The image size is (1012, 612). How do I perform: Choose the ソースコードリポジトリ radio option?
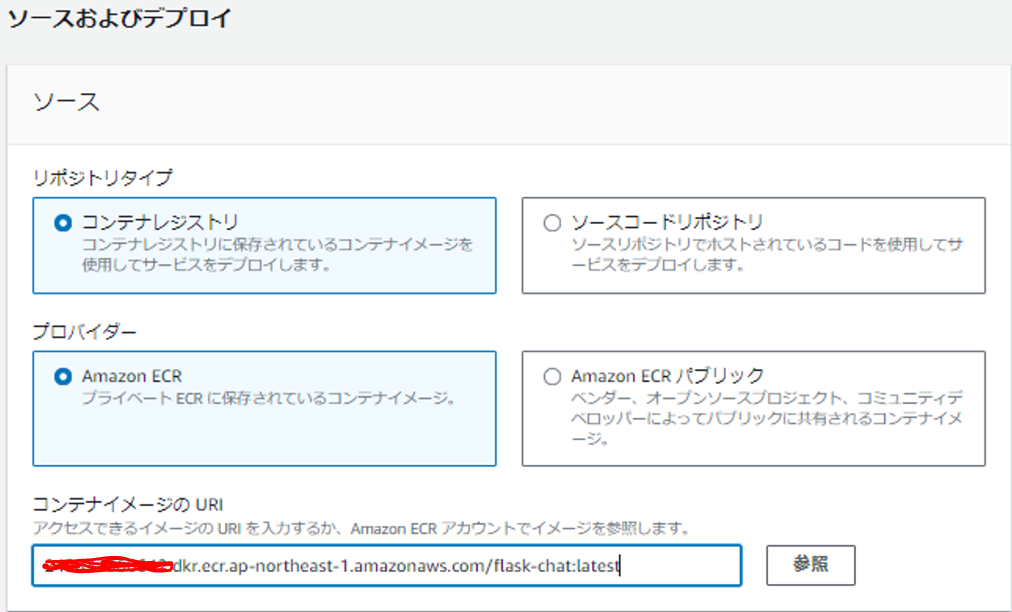[x=552, y=223]
